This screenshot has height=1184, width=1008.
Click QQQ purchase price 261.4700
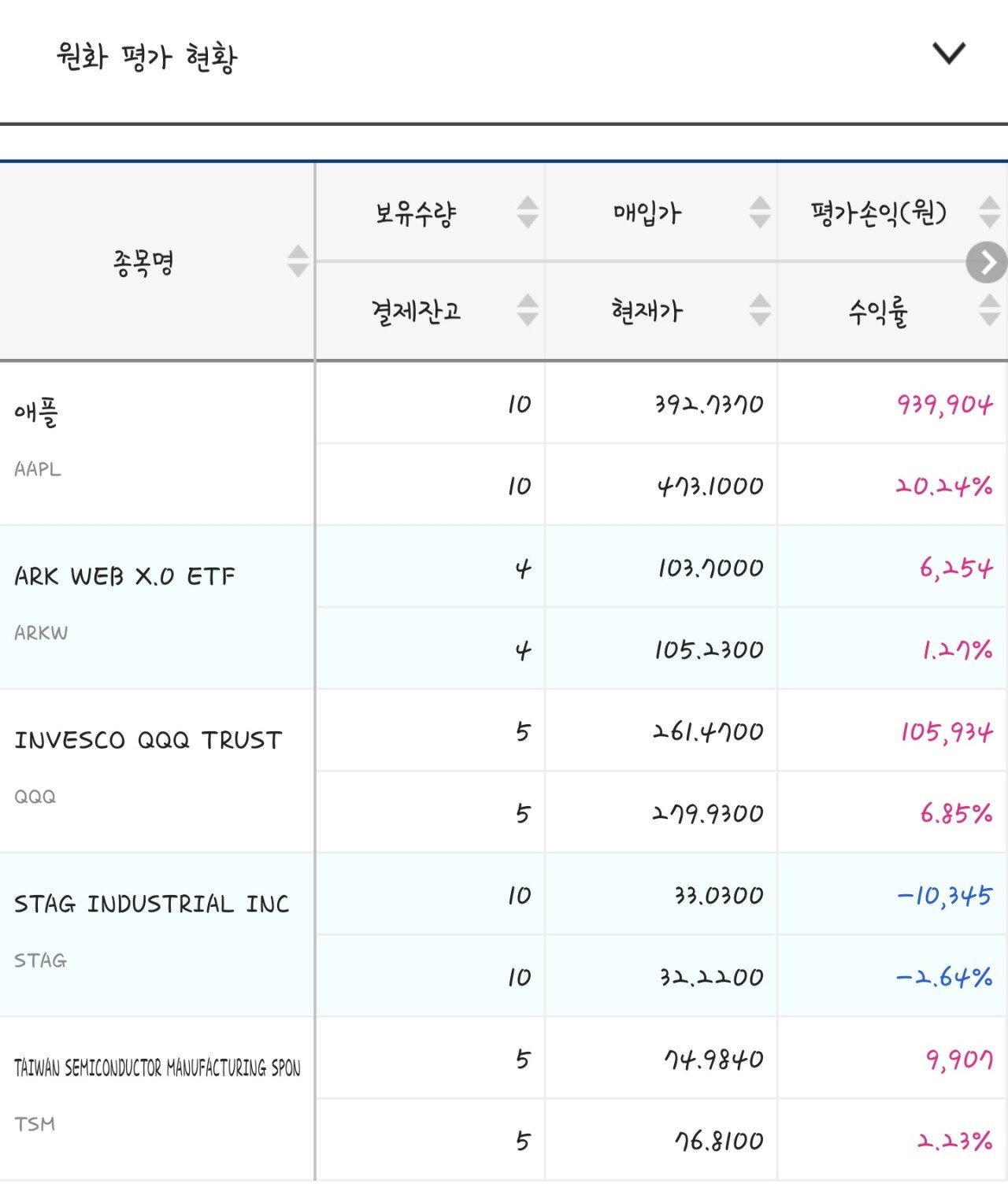click(708, 732)
